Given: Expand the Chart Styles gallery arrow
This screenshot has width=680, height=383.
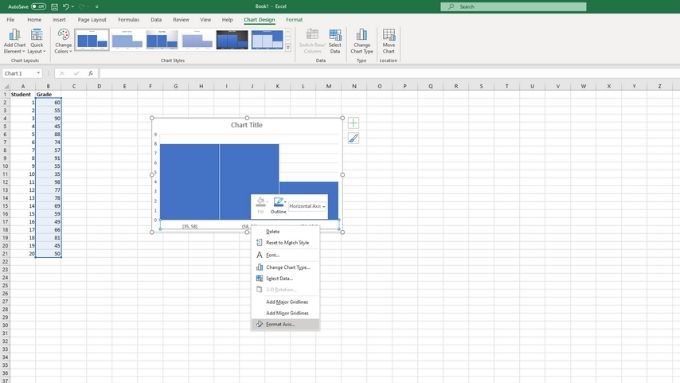Looking at the screenshot, I should pos(288,48).
